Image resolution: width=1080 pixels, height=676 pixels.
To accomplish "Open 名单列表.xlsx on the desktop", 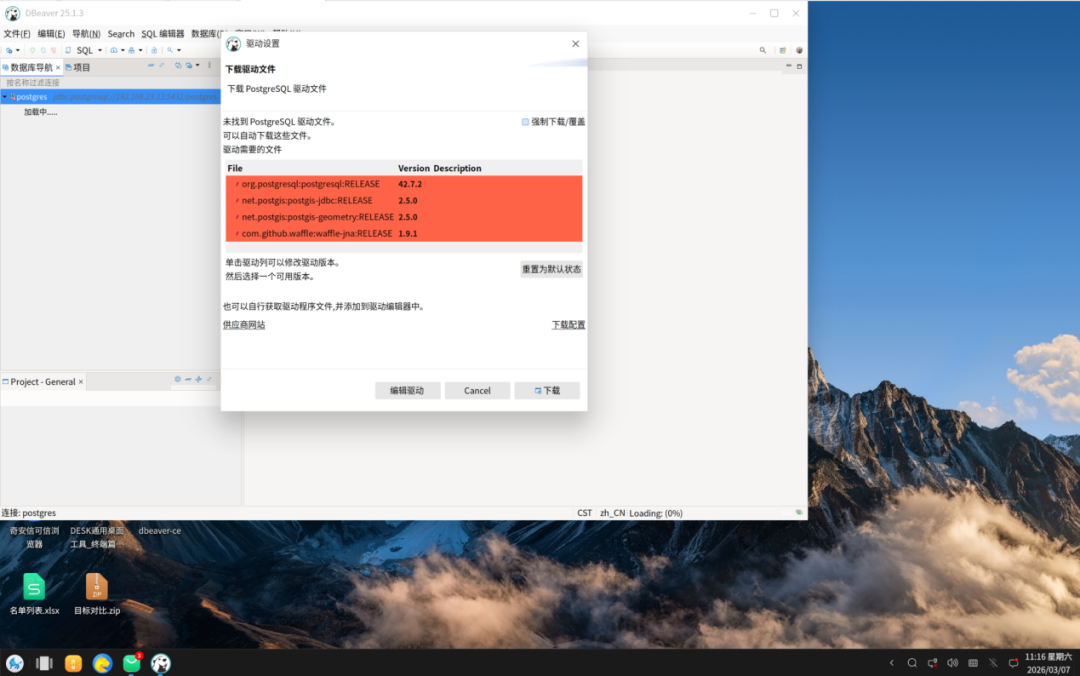I will click(34, 594).
